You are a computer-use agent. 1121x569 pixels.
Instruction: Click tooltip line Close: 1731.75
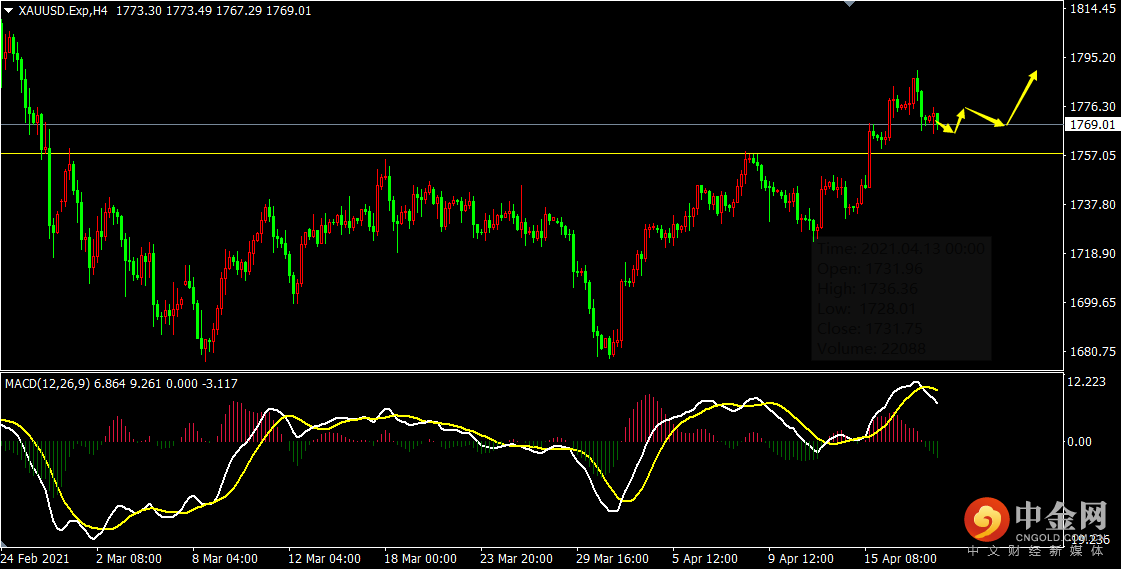tap(870, 329)
